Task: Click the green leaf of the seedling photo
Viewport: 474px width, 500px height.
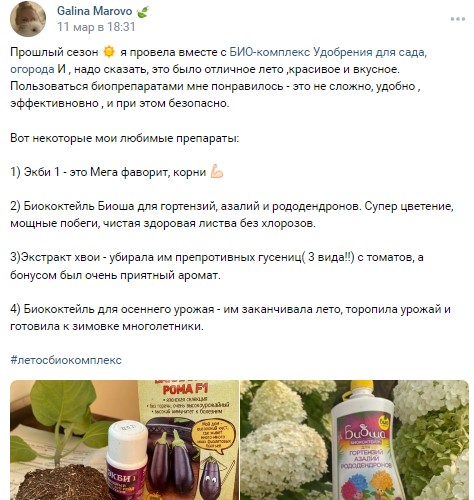Action: coord(65,403)
